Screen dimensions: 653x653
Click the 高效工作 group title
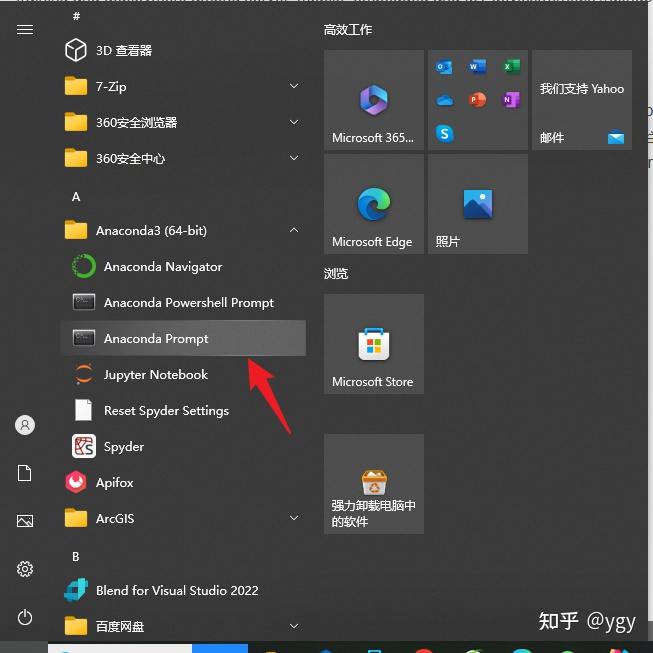348,30
